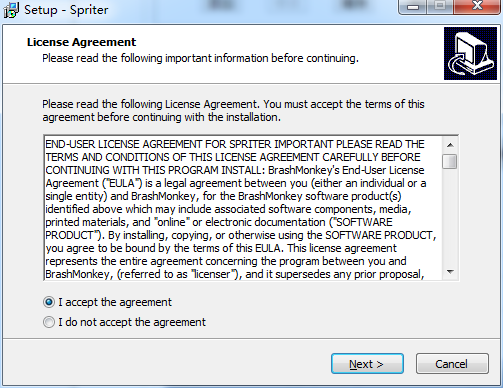Continue with the Next > button
503x388 pixels.
[x=367, y=364]
